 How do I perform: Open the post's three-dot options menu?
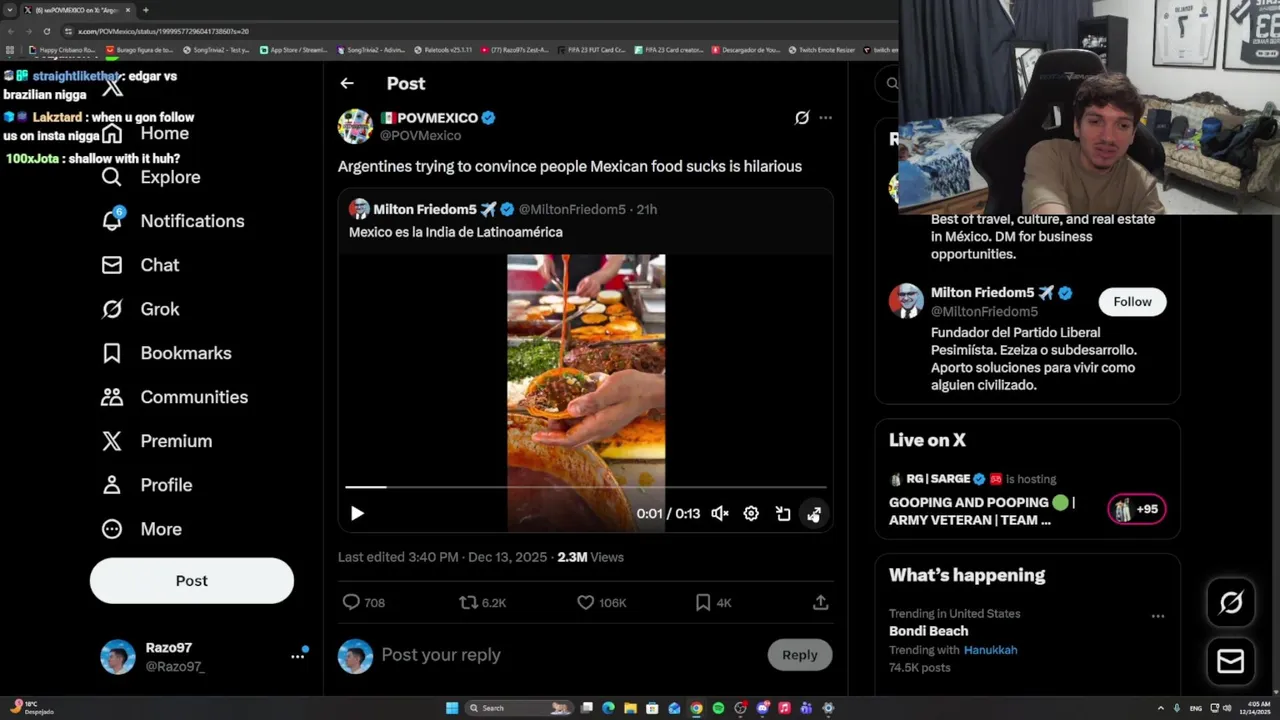coord(825,118)
